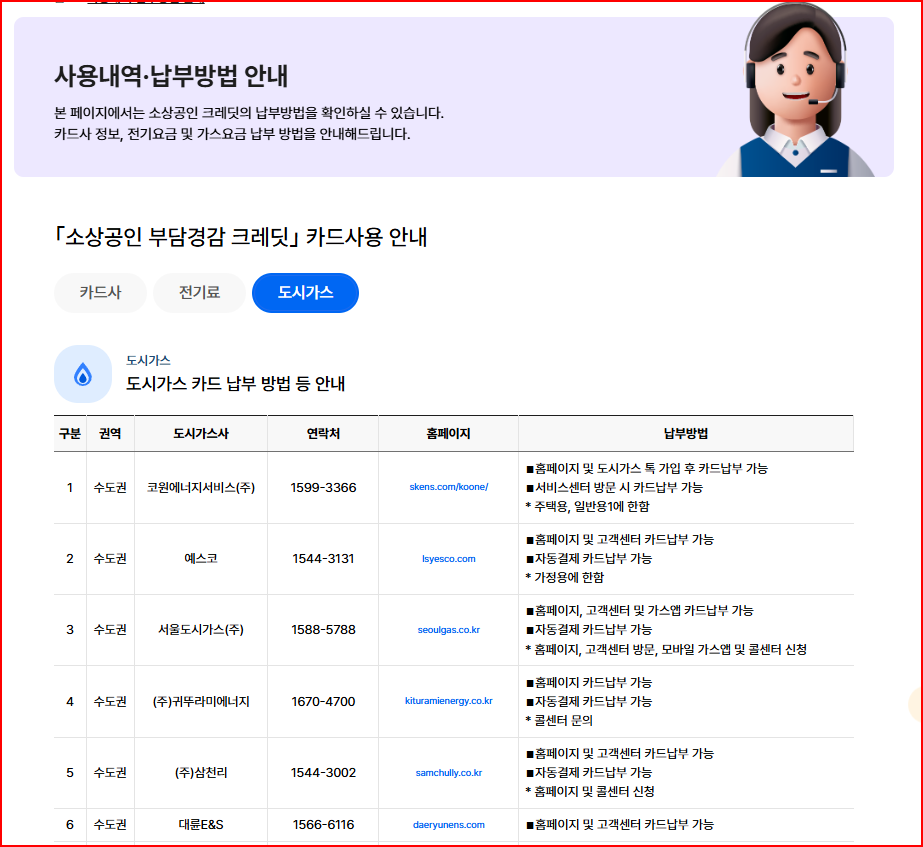Click the 권역 column header

pyautogui.click(x=110, y=434)
